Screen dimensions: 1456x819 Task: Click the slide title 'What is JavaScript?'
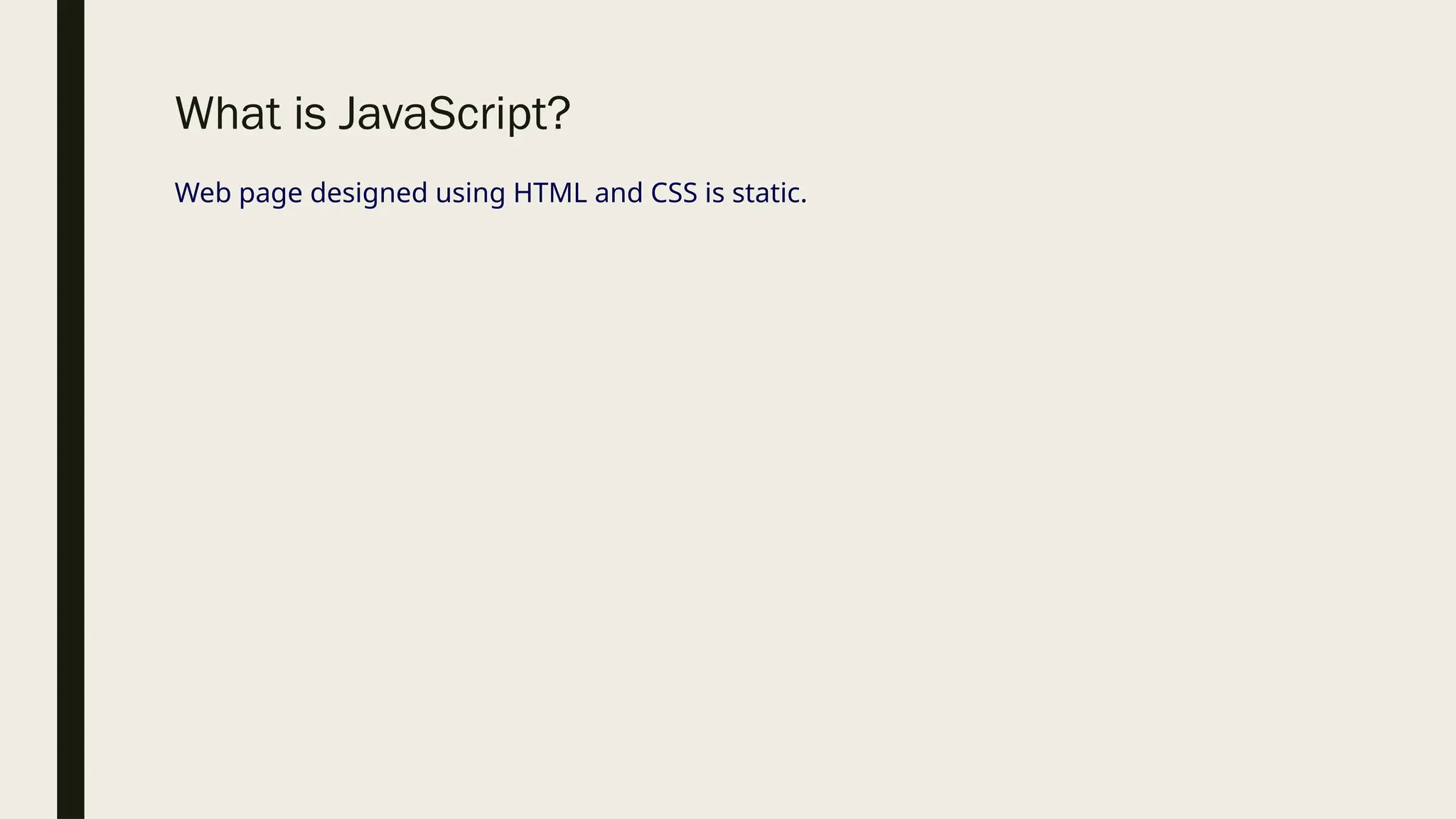(x=372, y=114)
